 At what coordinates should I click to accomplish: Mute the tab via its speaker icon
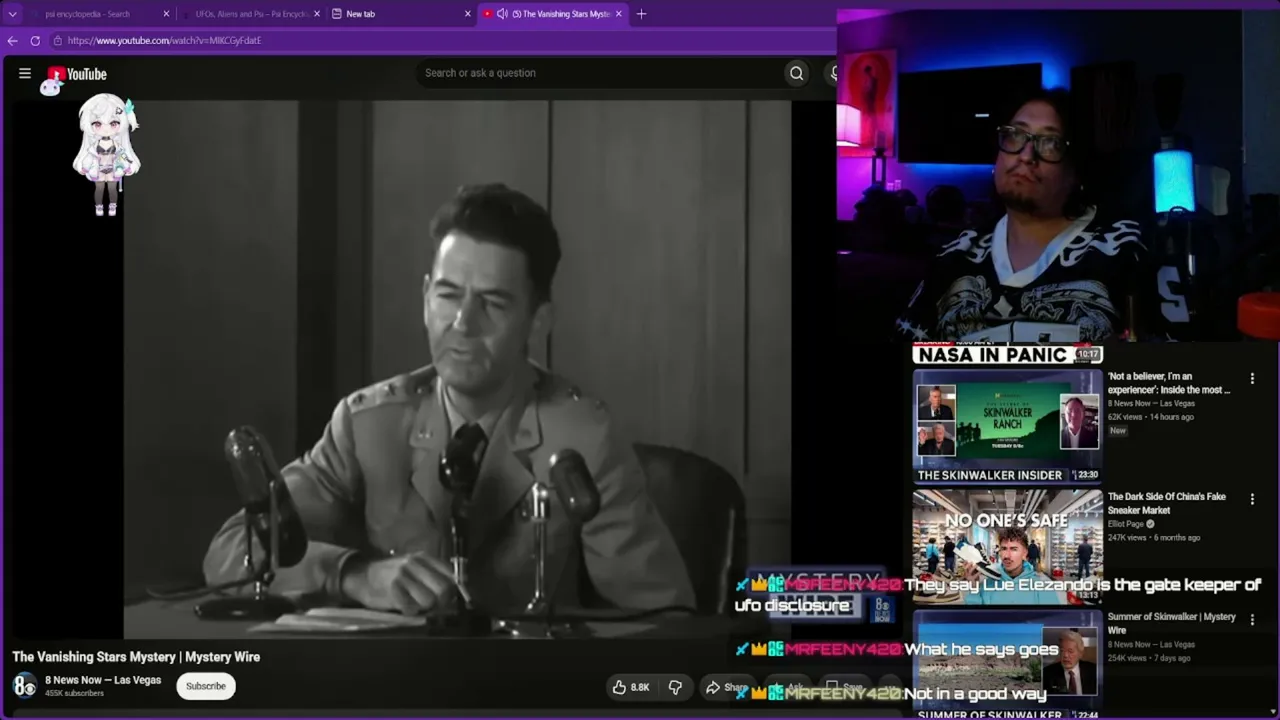502,14
